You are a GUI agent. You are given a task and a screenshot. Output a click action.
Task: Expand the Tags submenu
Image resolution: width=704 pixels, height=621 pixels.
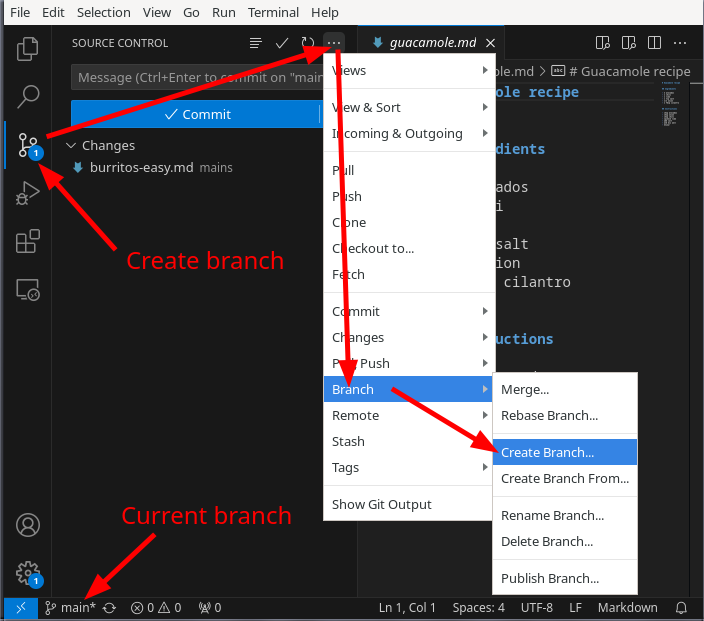(409, 467)
